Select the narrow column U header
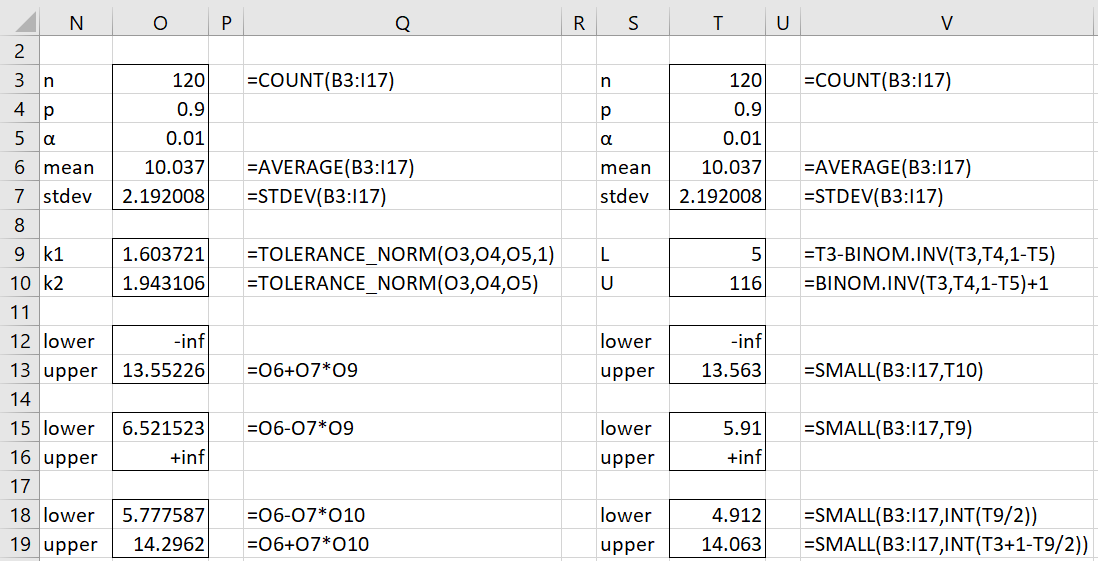Viewport: 1098px width, 561px height. 783,24
